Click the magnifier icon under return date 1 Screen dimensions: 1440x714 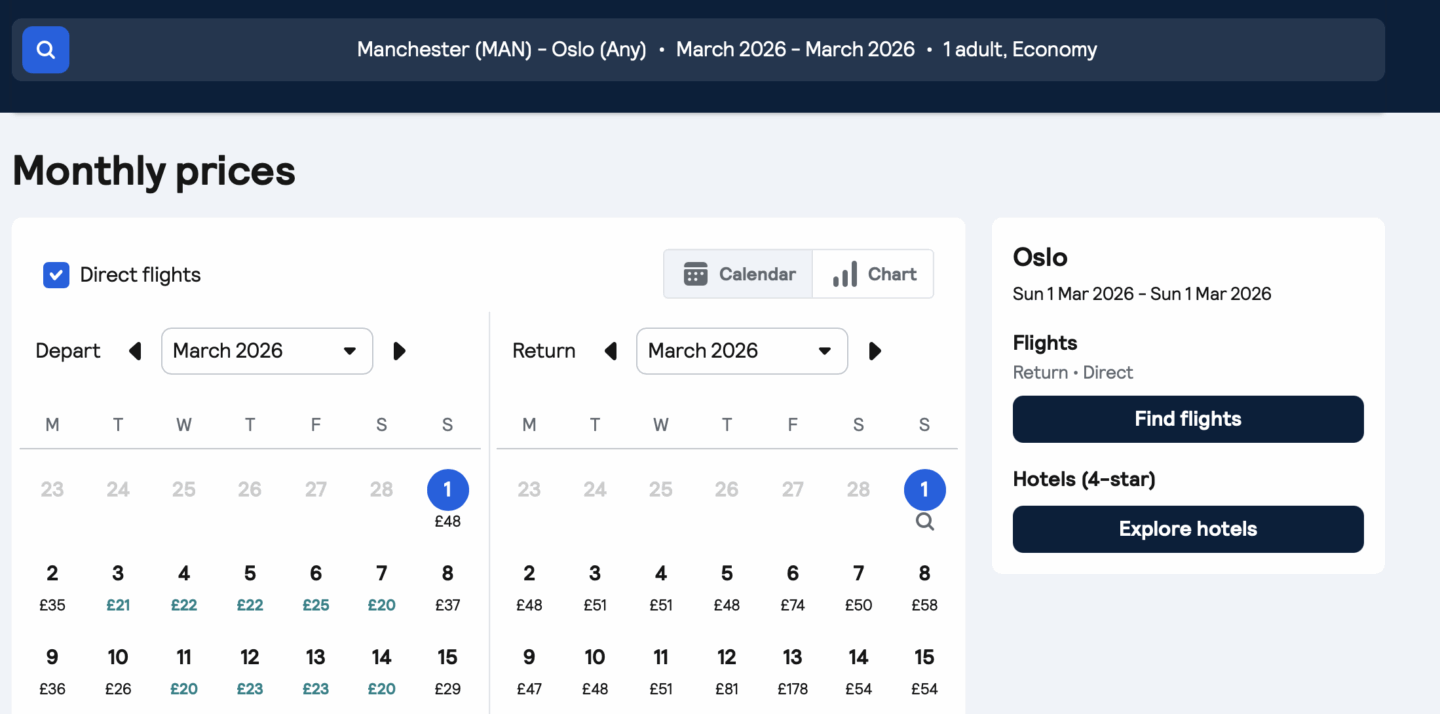(x=924, y=521)
